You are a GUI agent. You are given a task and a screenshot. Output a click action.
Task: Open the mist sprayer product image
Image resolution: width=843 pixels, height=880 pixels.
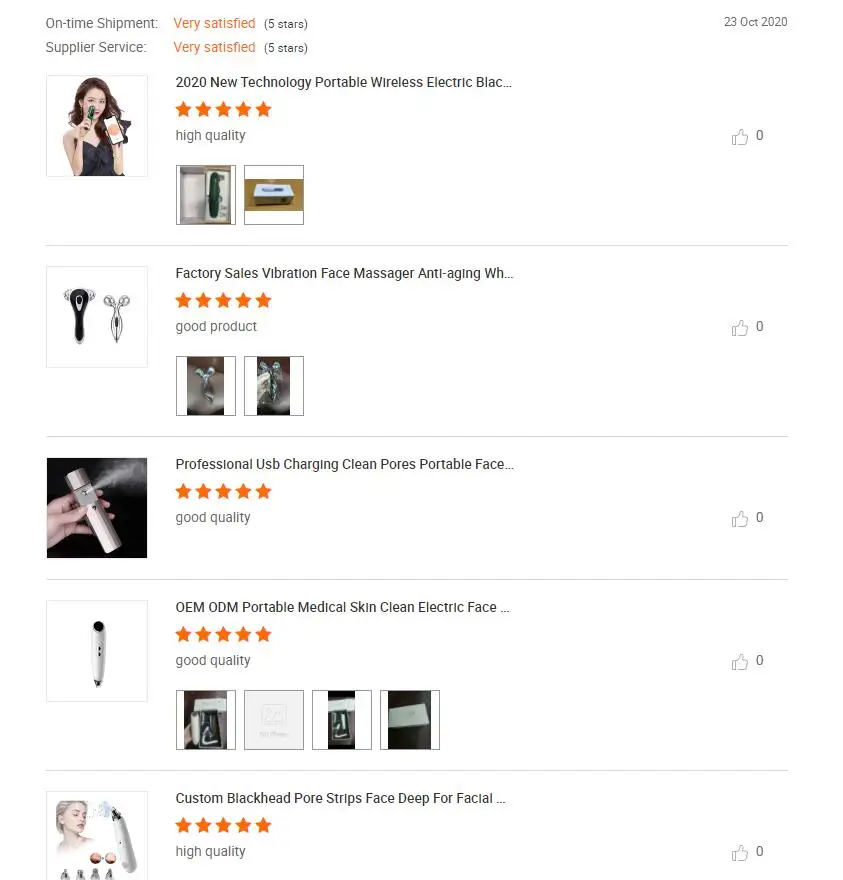[97, 508]
